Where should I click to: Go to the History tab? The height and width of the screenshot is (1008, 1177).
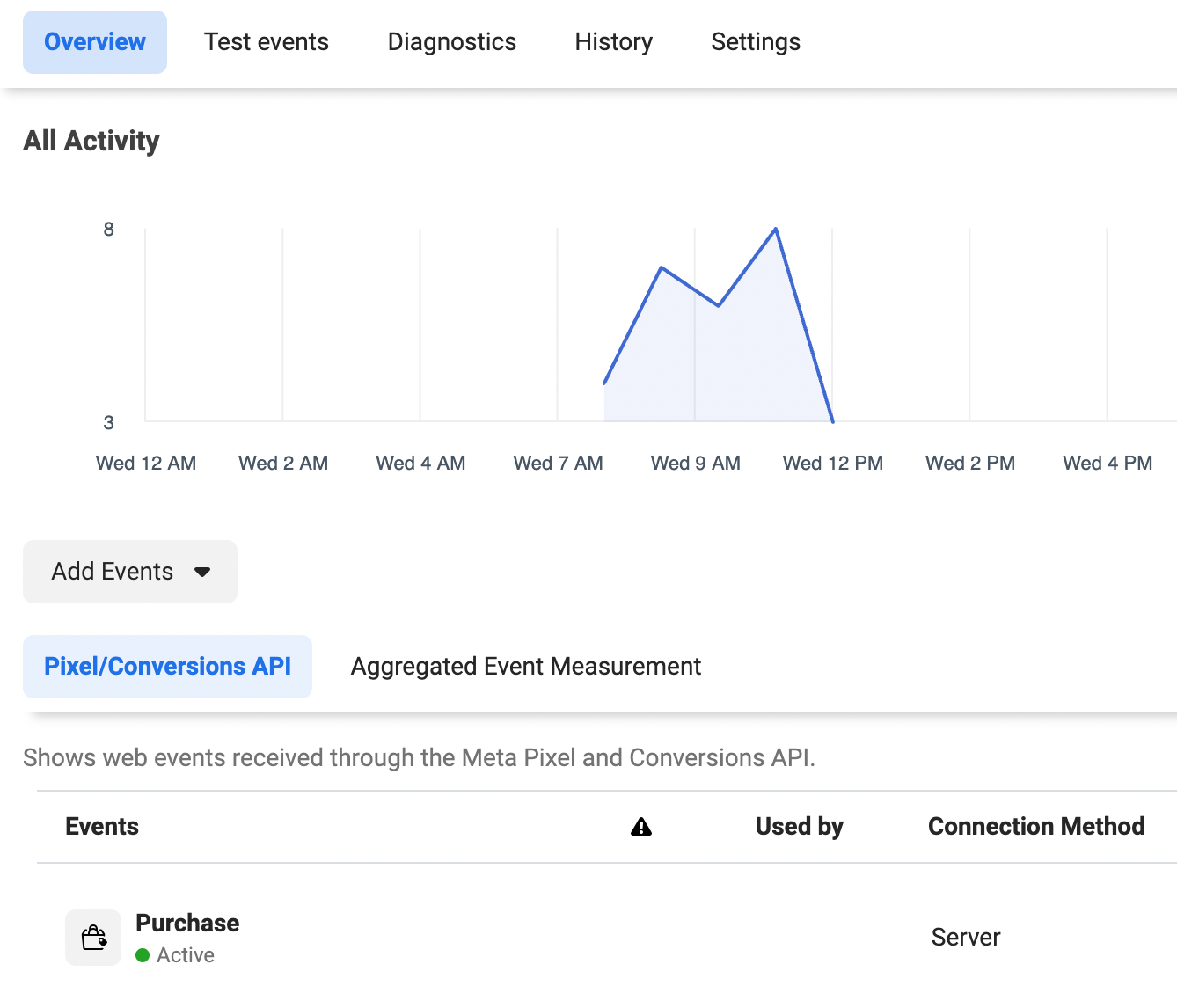coord(613,42)
